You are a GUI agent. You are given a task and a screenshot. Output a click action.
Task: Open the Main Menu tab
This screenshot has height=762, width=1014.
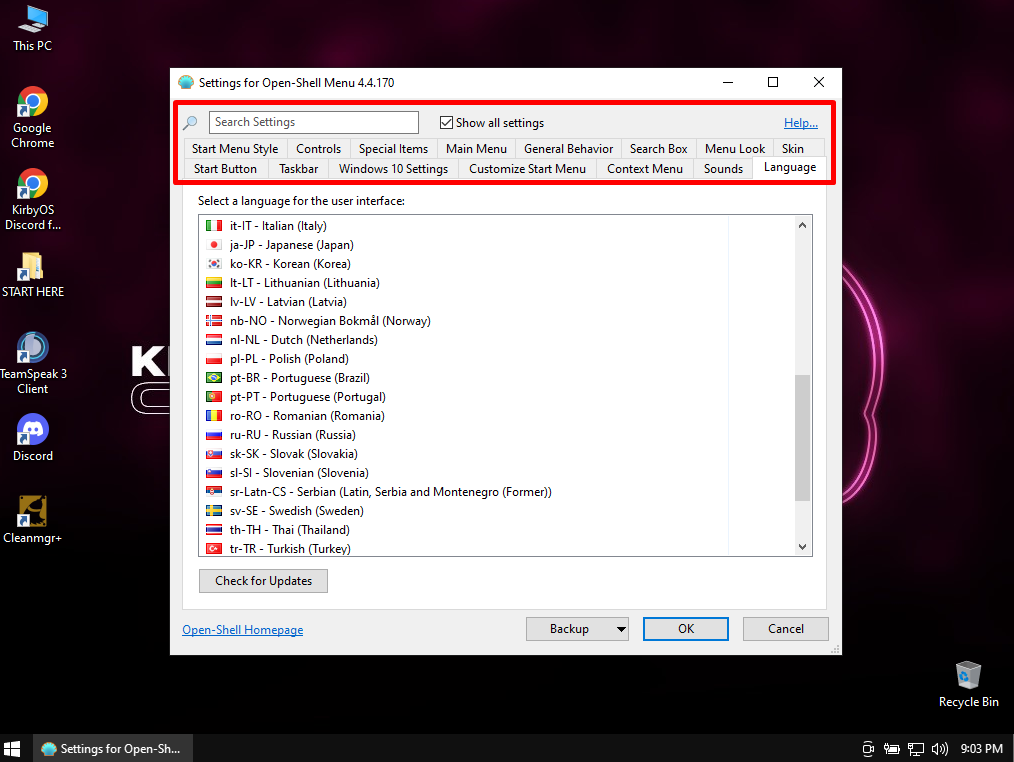[x=476, y=149]
